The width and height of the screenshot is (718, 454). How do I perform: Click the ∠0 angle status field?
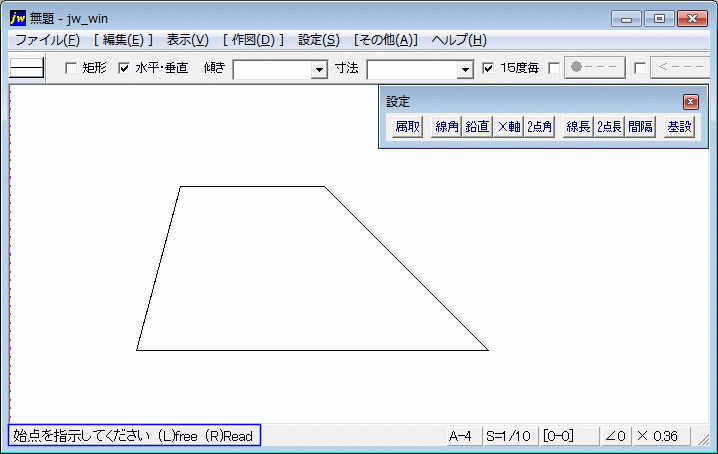pos(616,436)
